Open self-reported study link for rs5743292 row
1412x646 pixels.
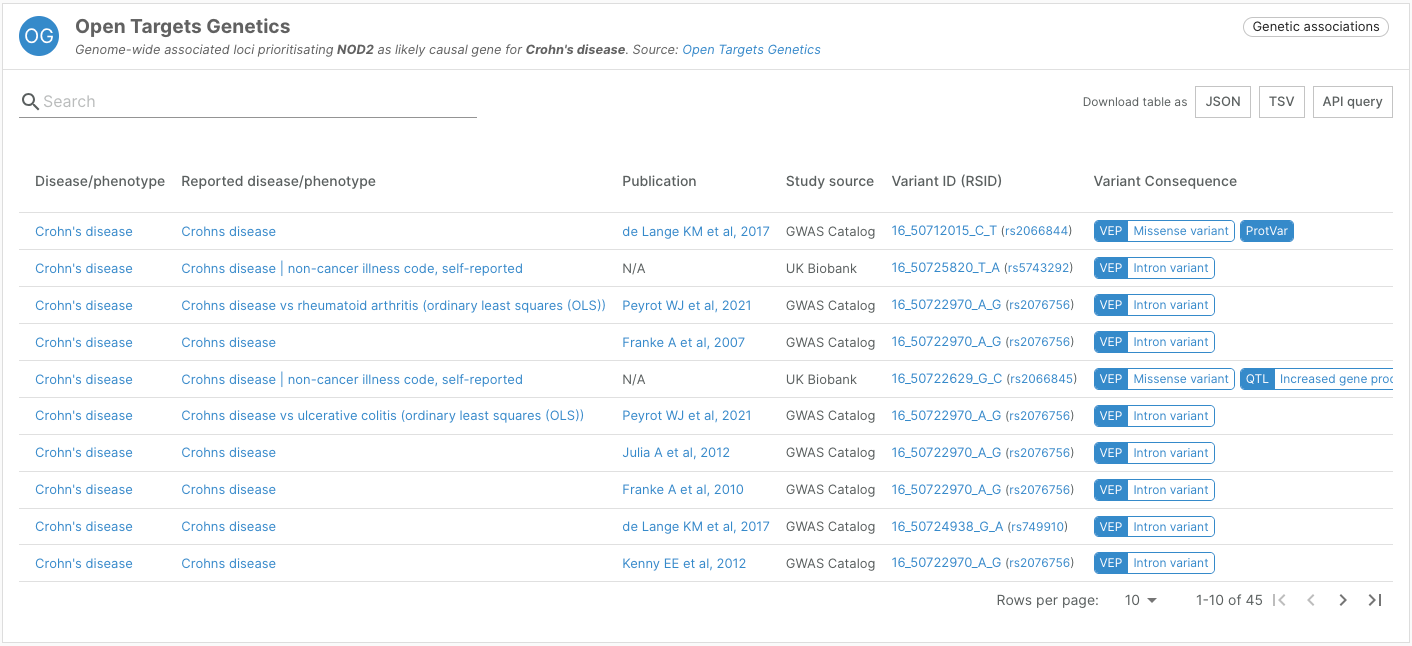pyautogui.click(x=352, y=268)
